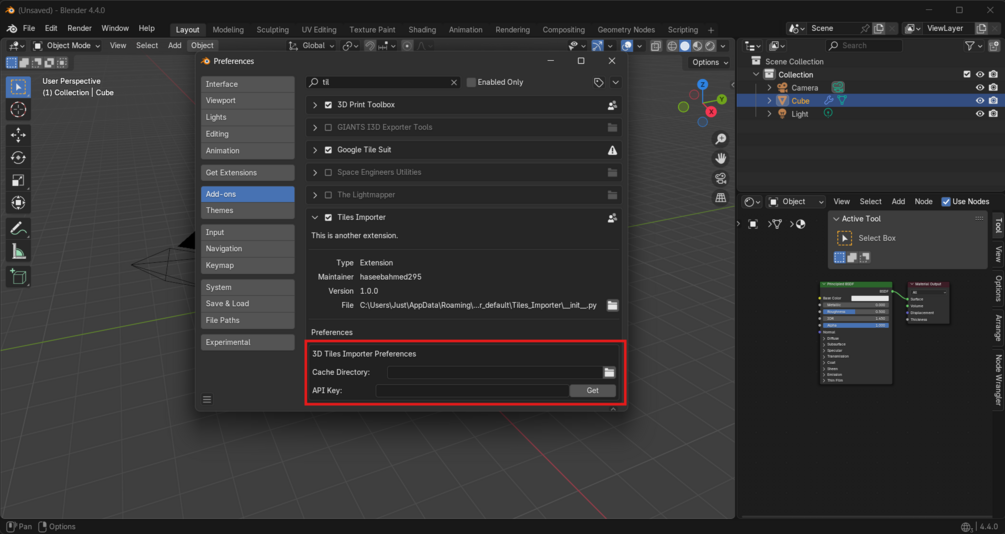1005x534 pixels.
Task: Expand the Camera item in outliner
Action: click(769, 88)
